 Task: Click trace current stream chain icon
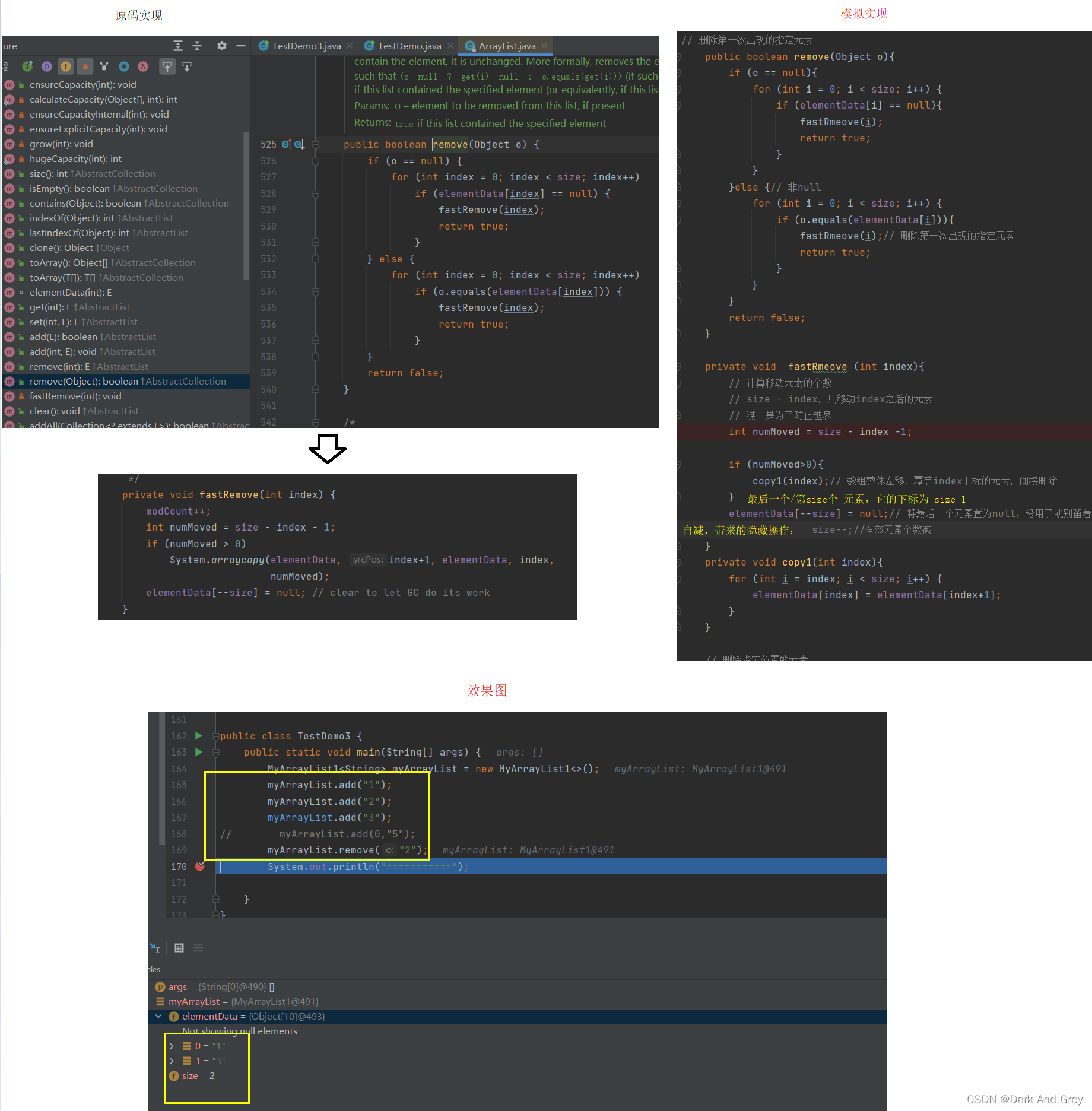tap(198, 948)
